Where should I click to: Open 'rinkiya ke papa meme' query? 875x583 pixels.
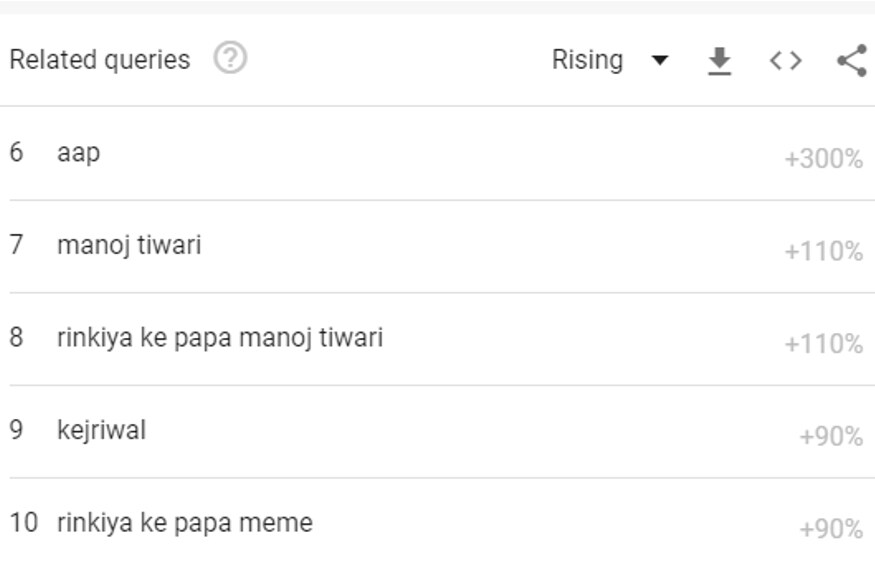[x=185, y=523]
